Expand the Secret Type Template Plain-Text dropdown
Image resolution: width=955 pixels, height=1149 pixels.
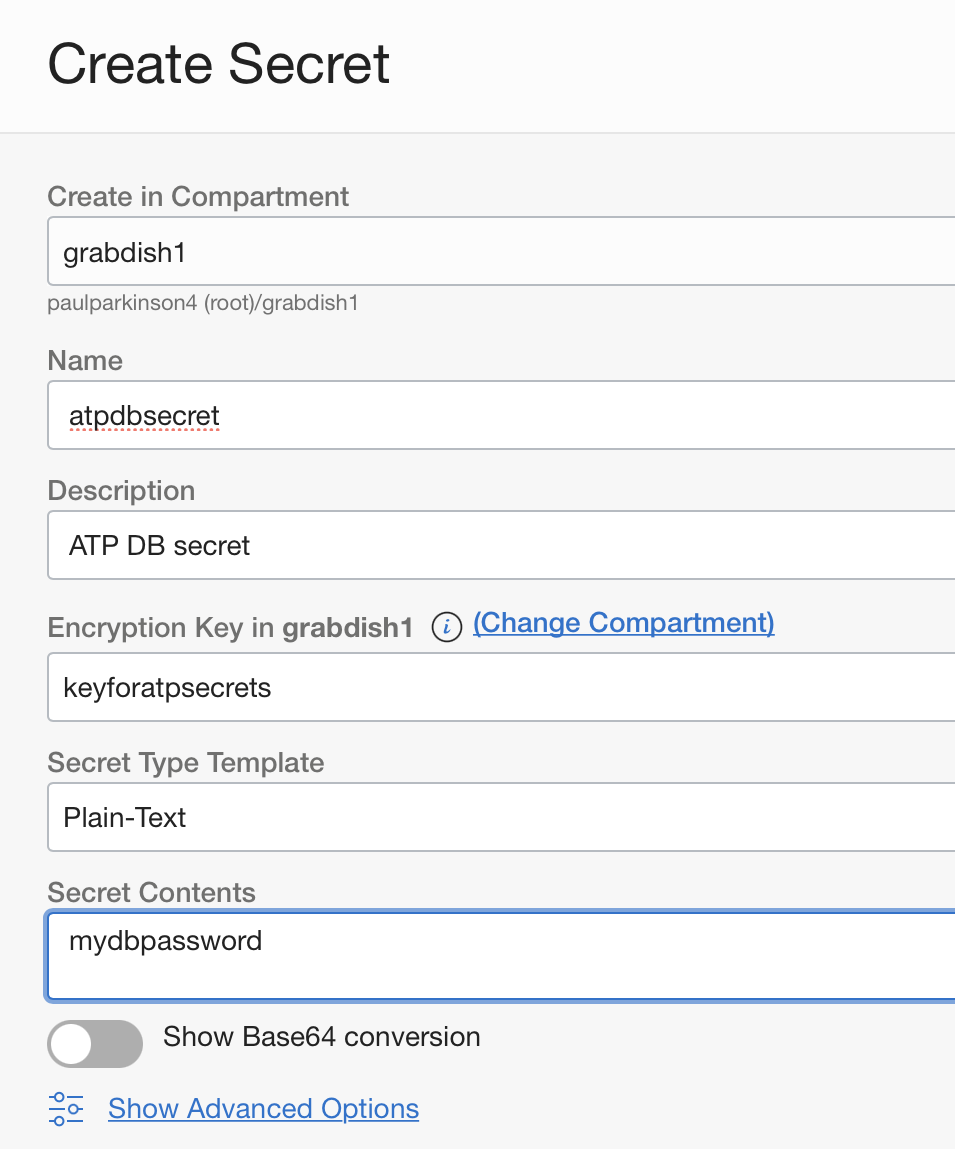point(500,817)
